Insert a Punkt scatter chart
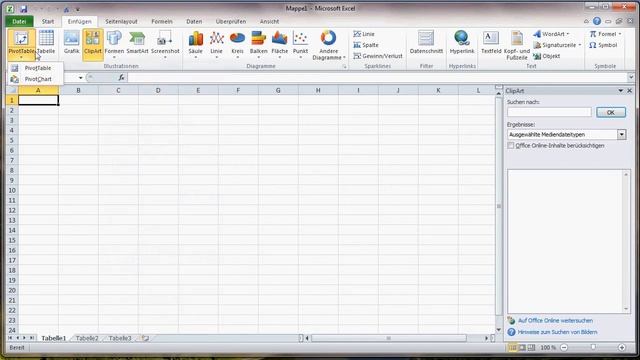Screen dimensions: 640x360 [x=300, y=44]
